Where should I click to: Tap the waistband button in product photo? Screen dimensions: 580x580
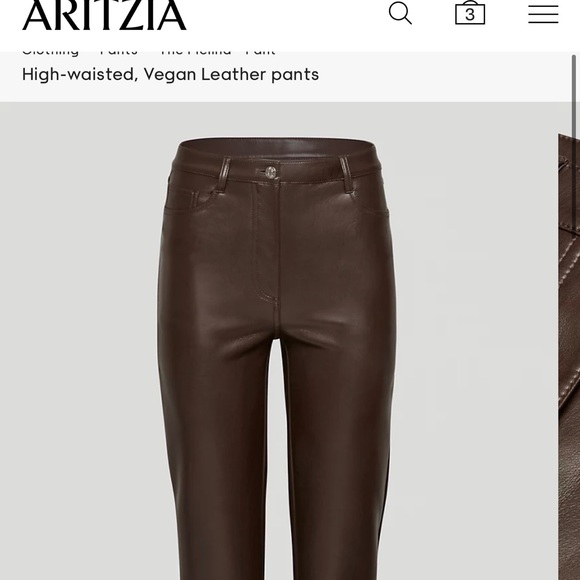point(271,172)
